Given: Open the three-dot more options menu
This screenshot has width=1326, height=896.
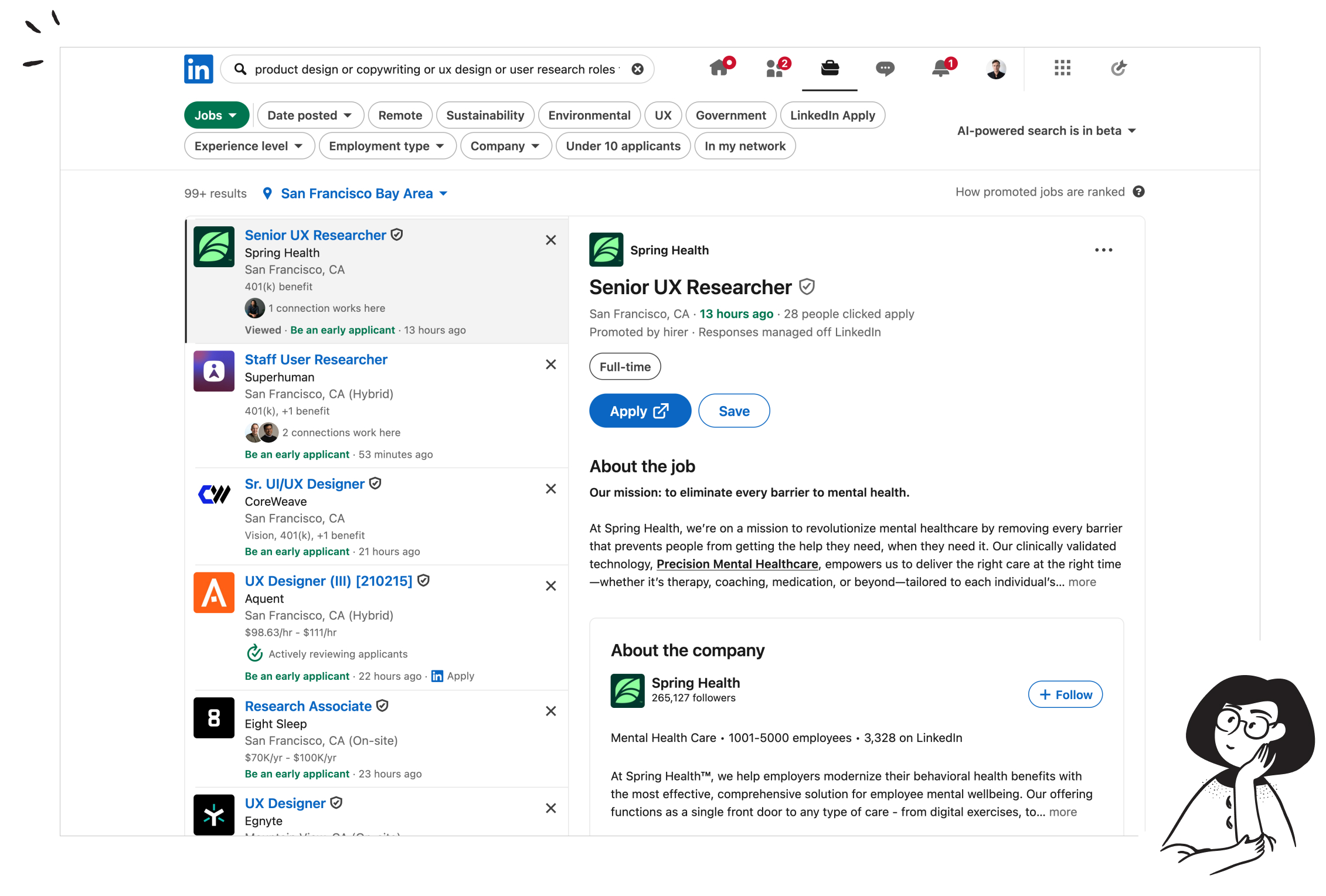Looking at the screenshot, I should 1103,250.
